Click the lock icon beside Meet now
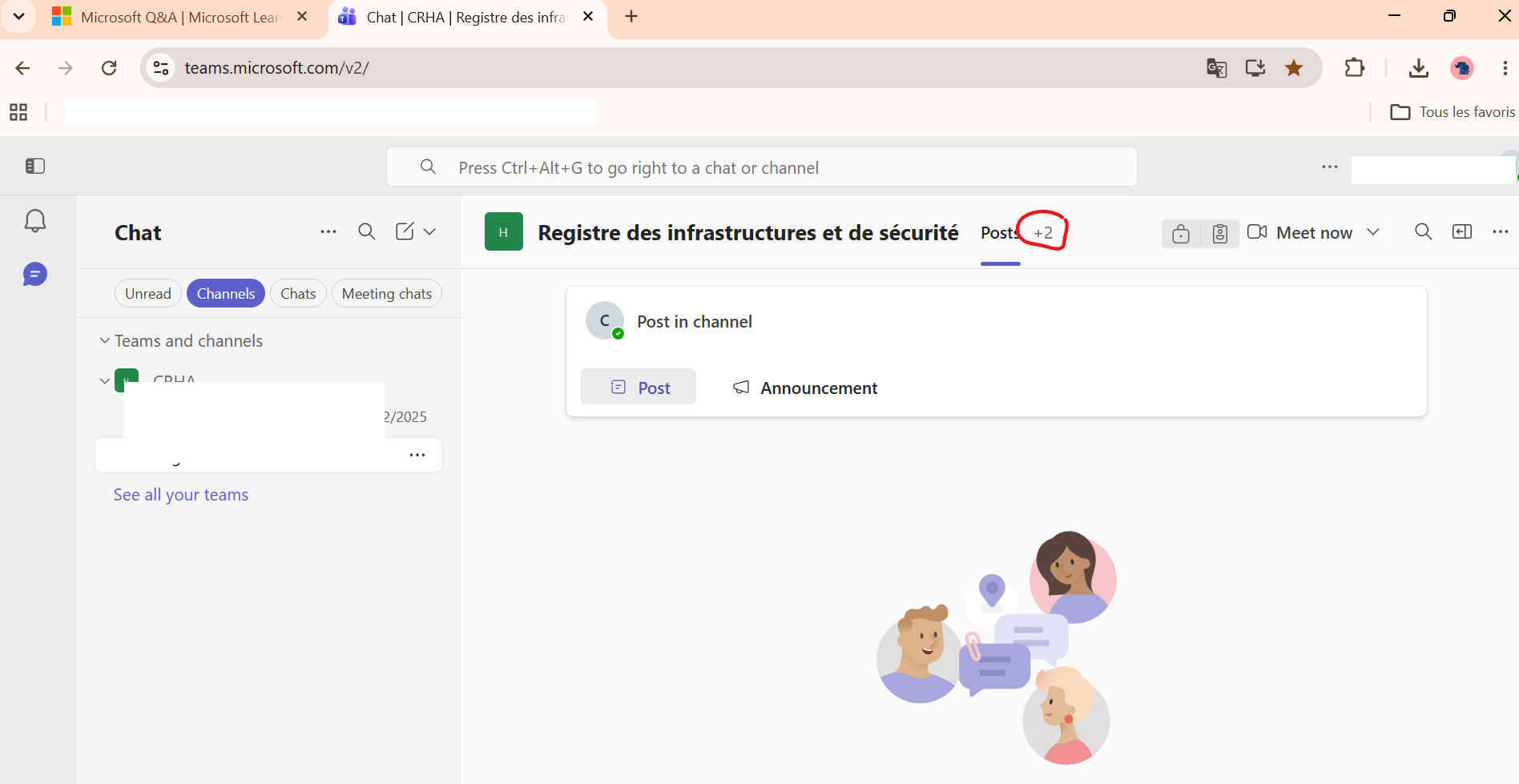 tap(1181, 234)
